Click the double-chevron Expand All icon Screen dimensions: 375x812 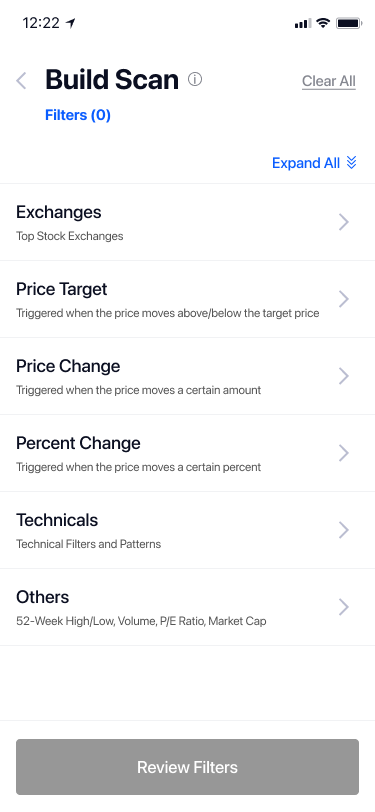tap(352, 163)
